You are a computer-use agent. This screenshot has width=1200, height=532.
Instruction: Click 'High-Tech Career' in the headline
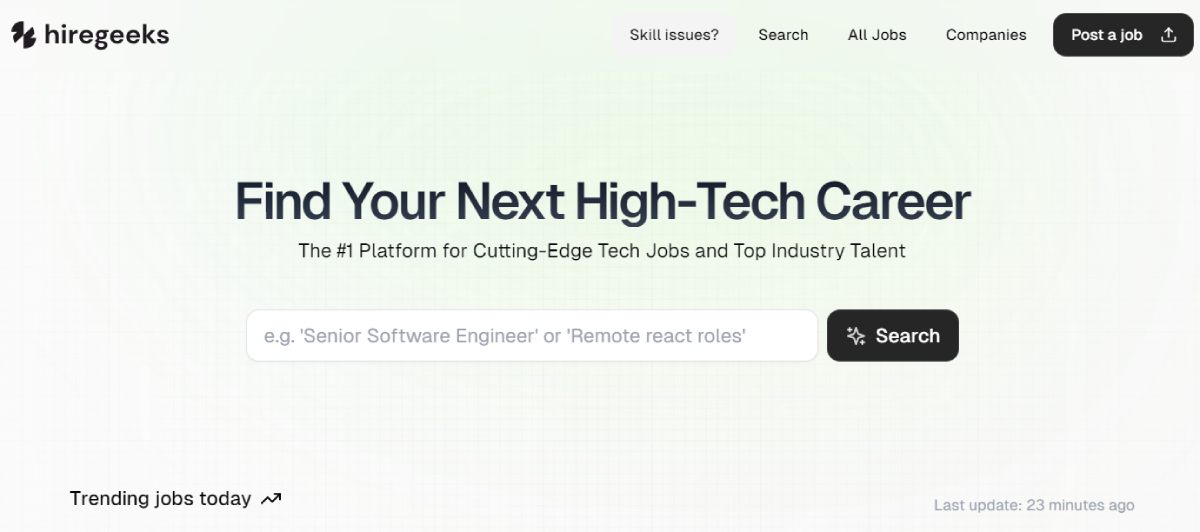coord(772,201)
